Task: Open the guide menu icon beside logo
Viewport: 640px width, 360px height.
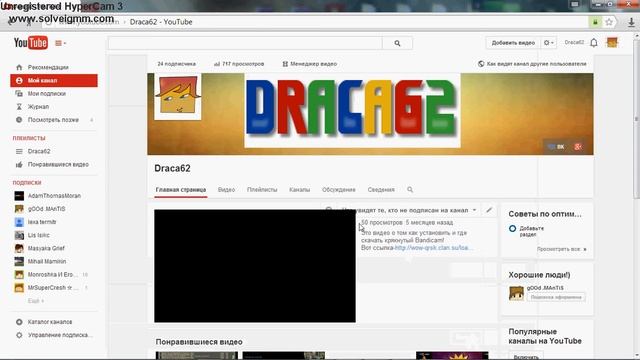Action: click(60, 43)
